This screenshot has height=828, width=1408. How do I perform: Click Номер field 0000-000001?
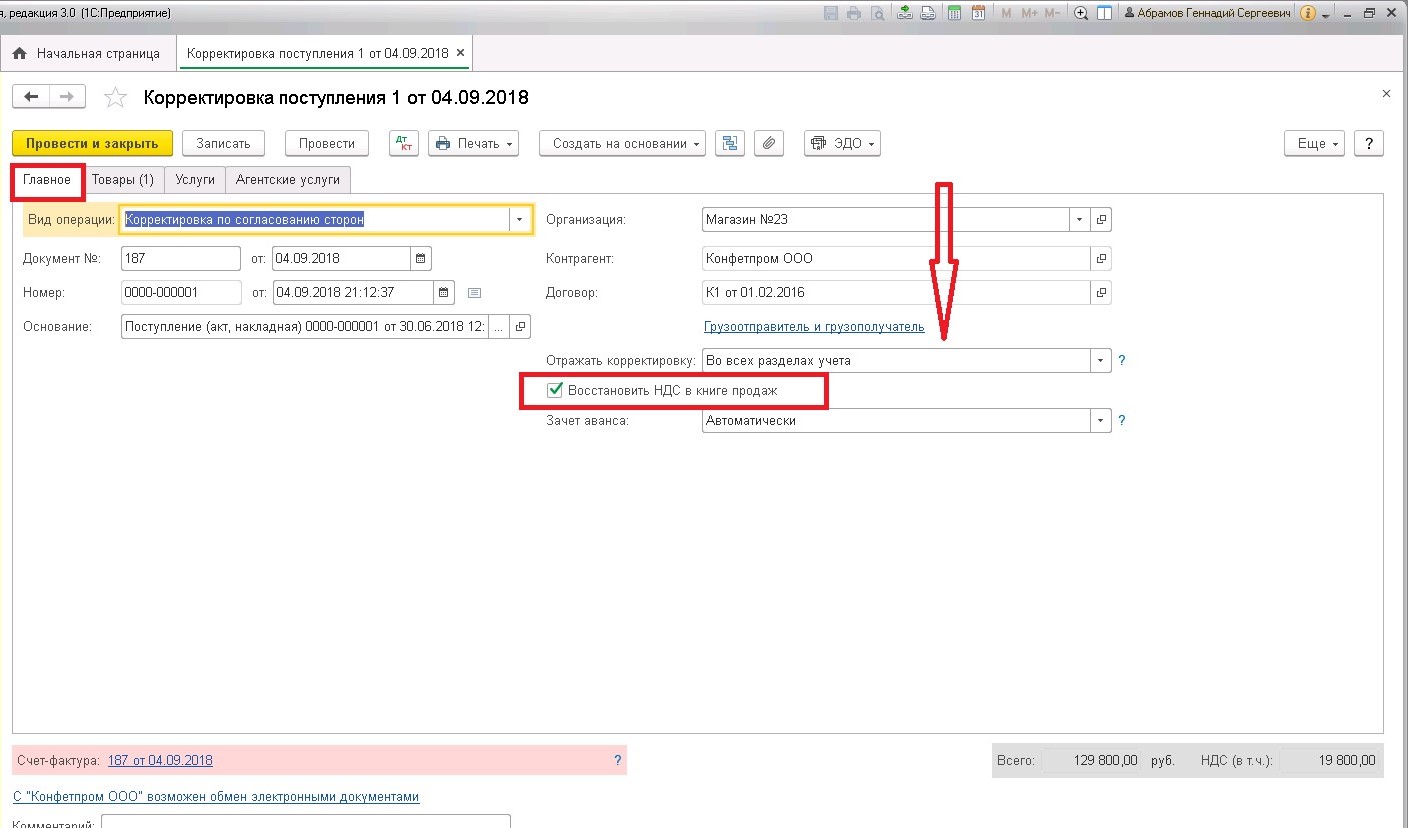pyautogui.click(x=181, y=292)
